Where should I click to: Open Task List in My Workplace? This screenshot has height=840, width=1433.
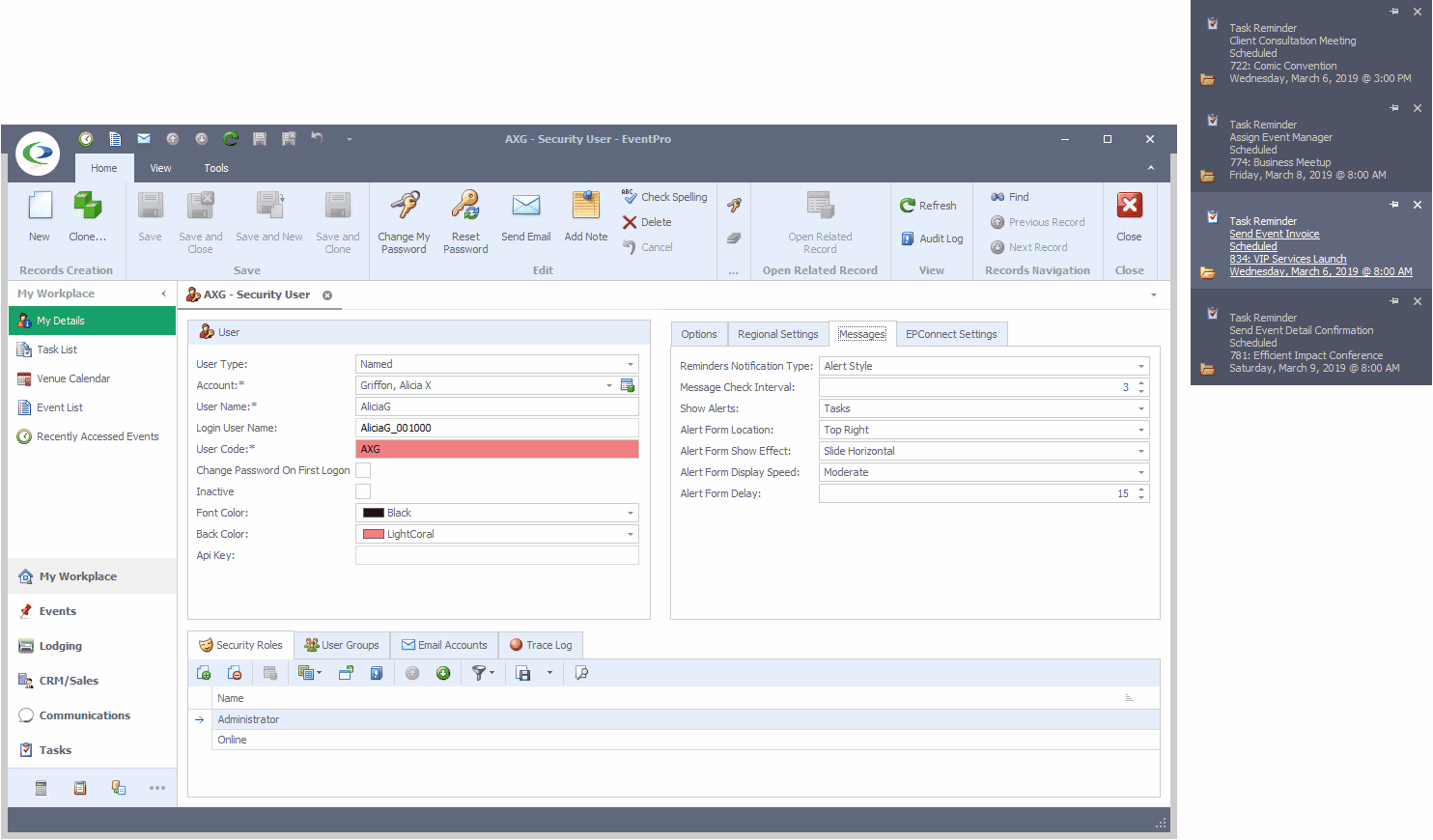pyautogui.click(x=92, y=350)
